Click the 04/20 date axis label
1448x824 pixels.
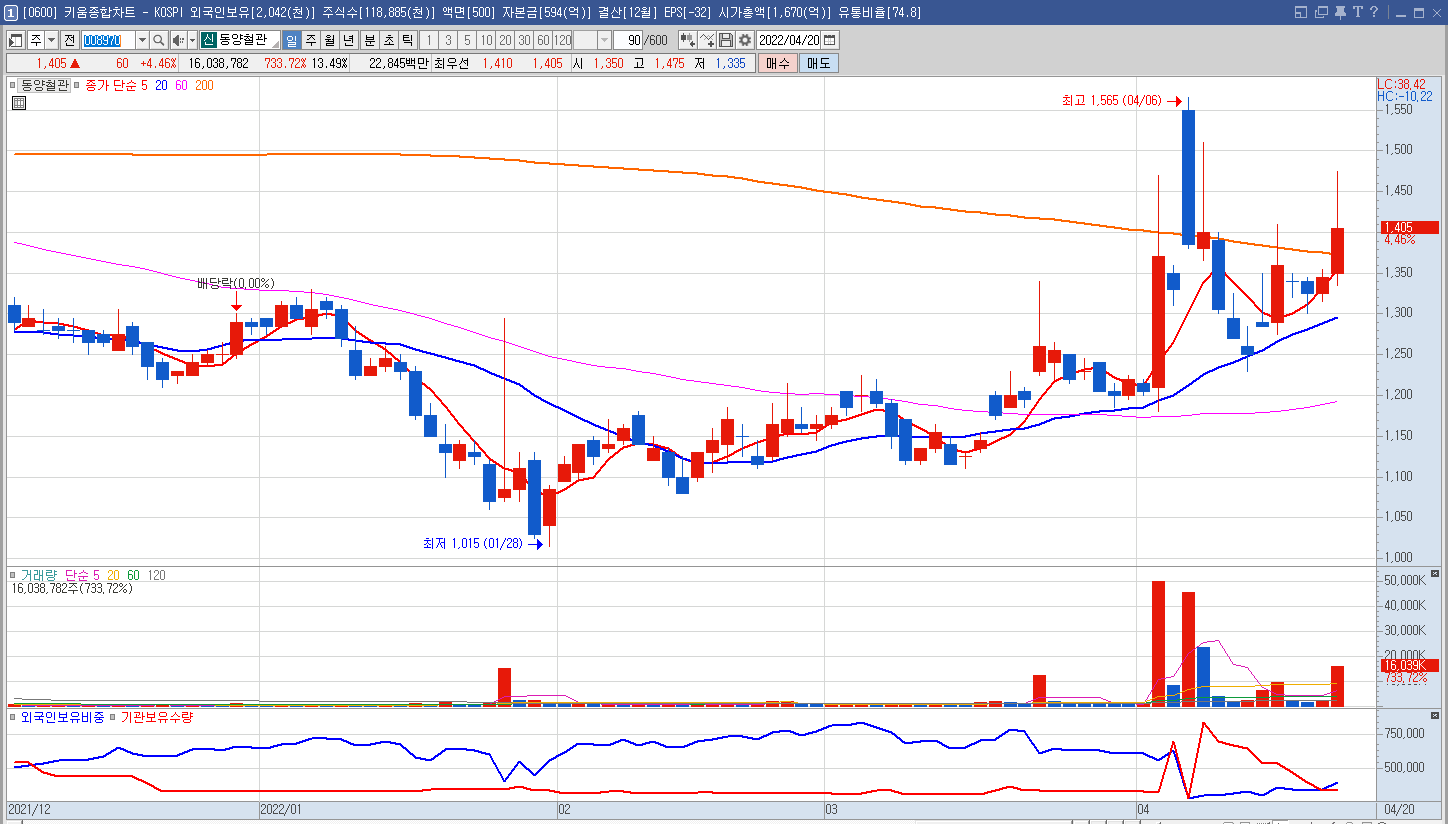click(x=1397, y=808)
